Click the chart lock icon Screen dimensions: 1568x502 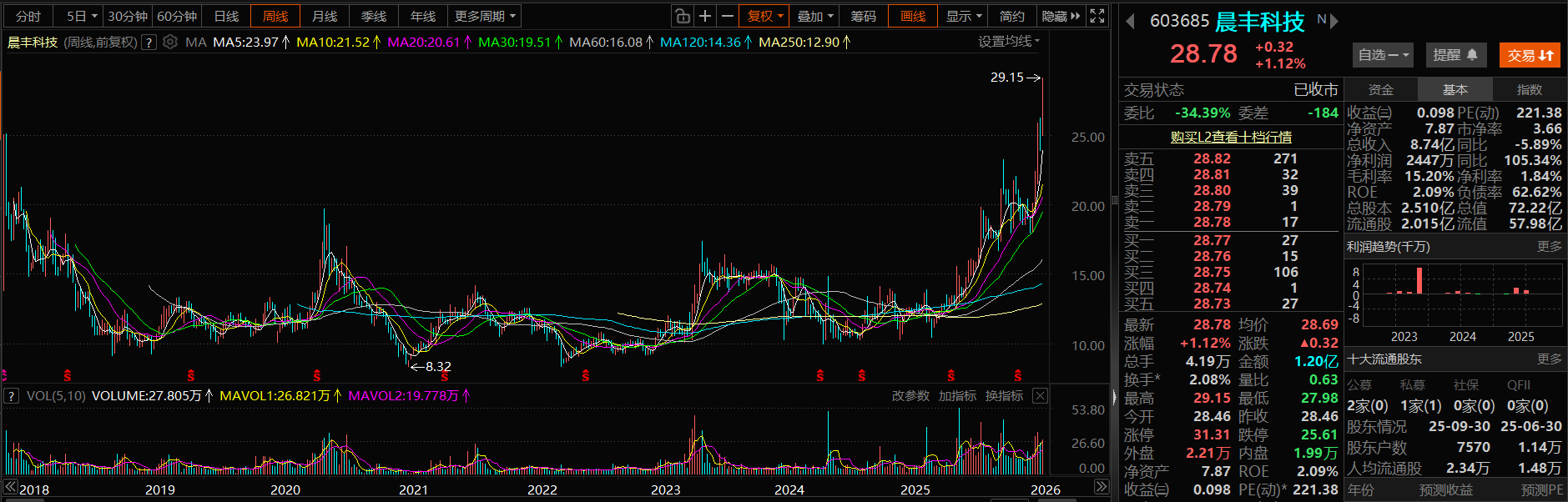(683, 16)
